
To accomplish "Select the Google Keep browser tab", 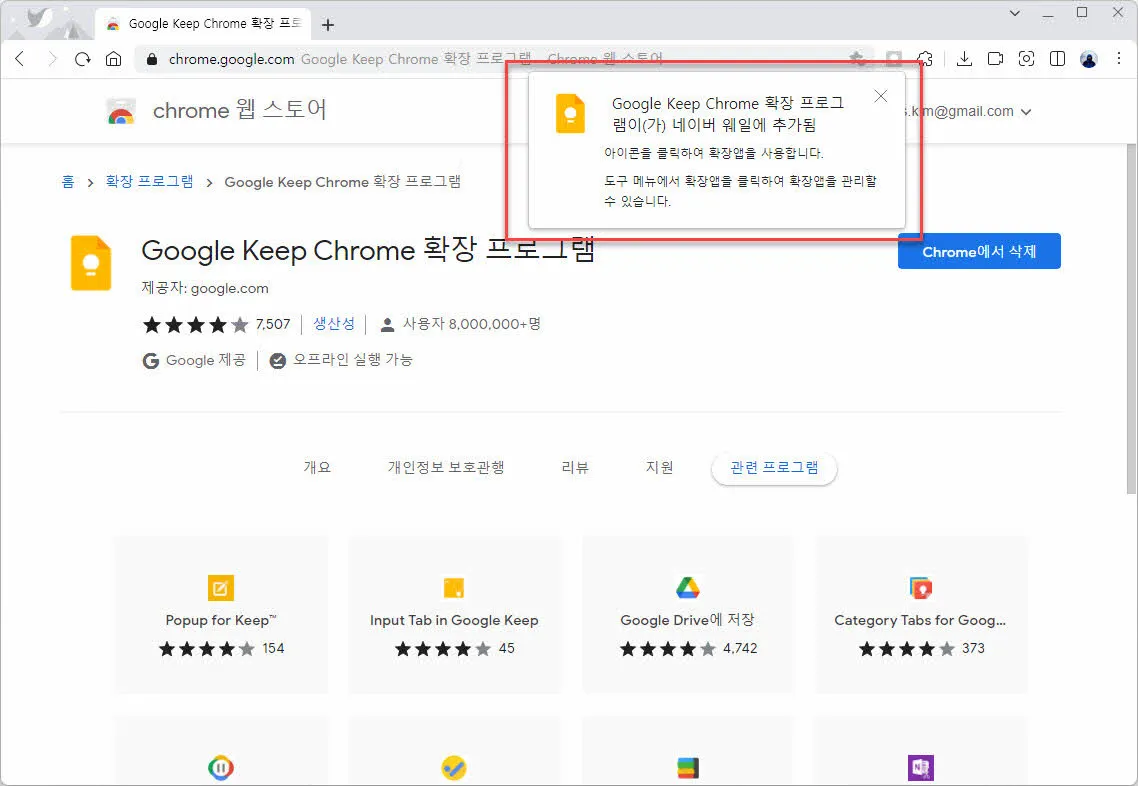I will tap(203, 24).
